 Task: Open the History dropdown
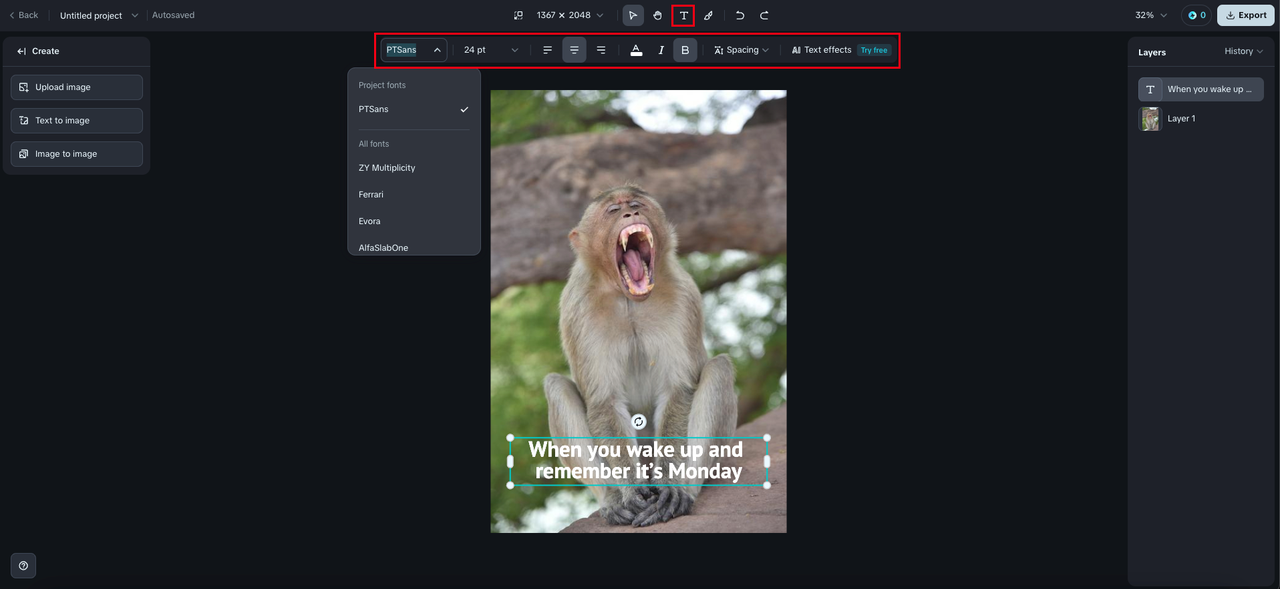(x=1243, y=51)
